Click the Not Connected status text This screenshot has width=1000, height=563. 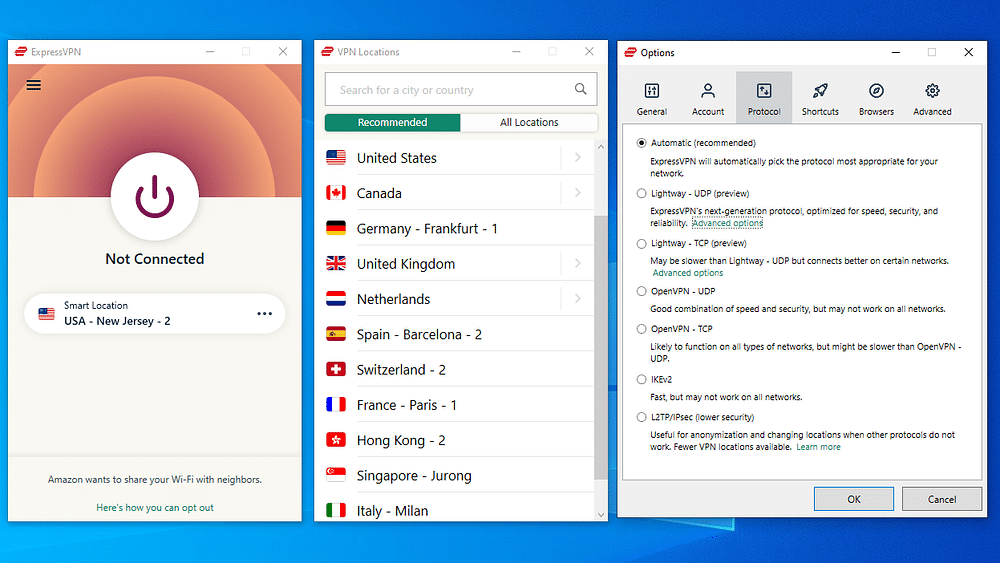pos(154,258)
